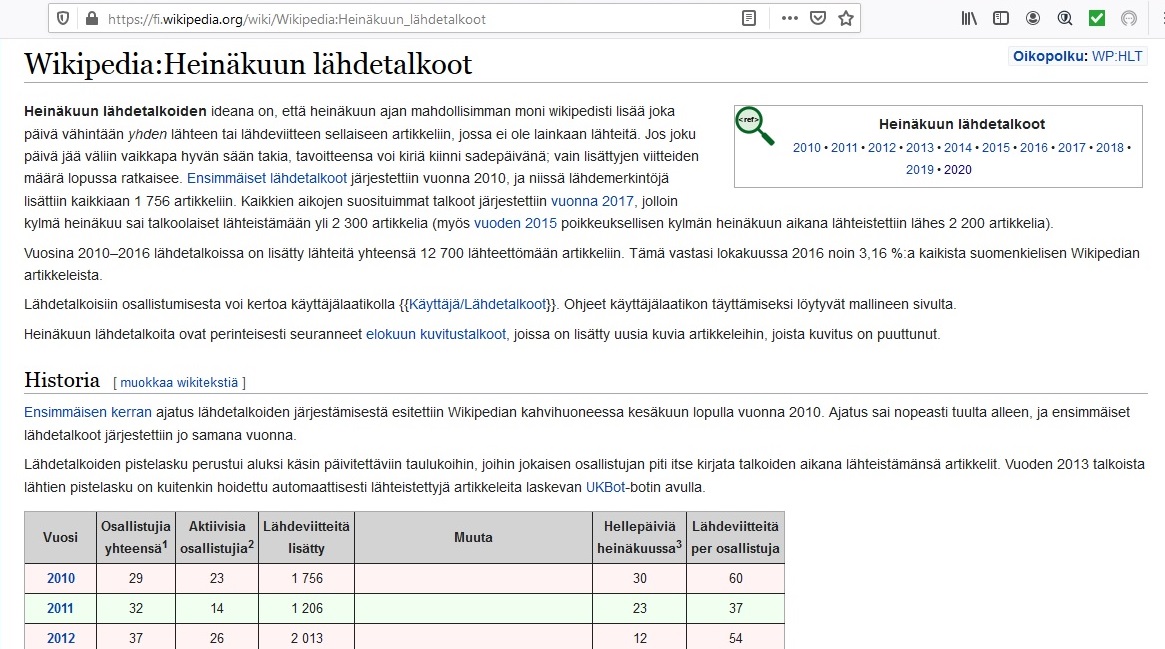Save page to Pocket icon
This screenshot has height=649, width=1165.
tap(818, 19)
